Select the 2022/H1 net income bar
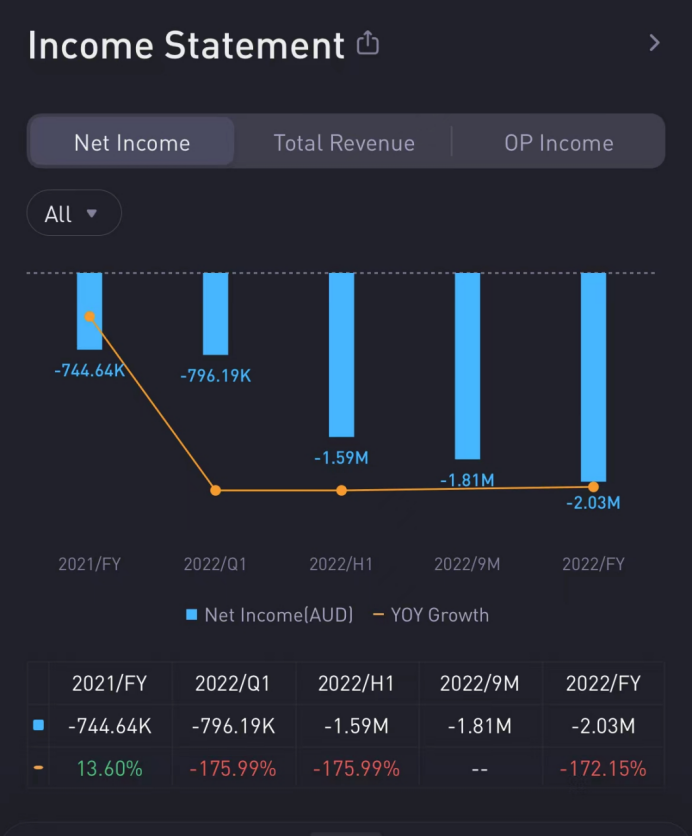The image size is (692, 837). 341,355
